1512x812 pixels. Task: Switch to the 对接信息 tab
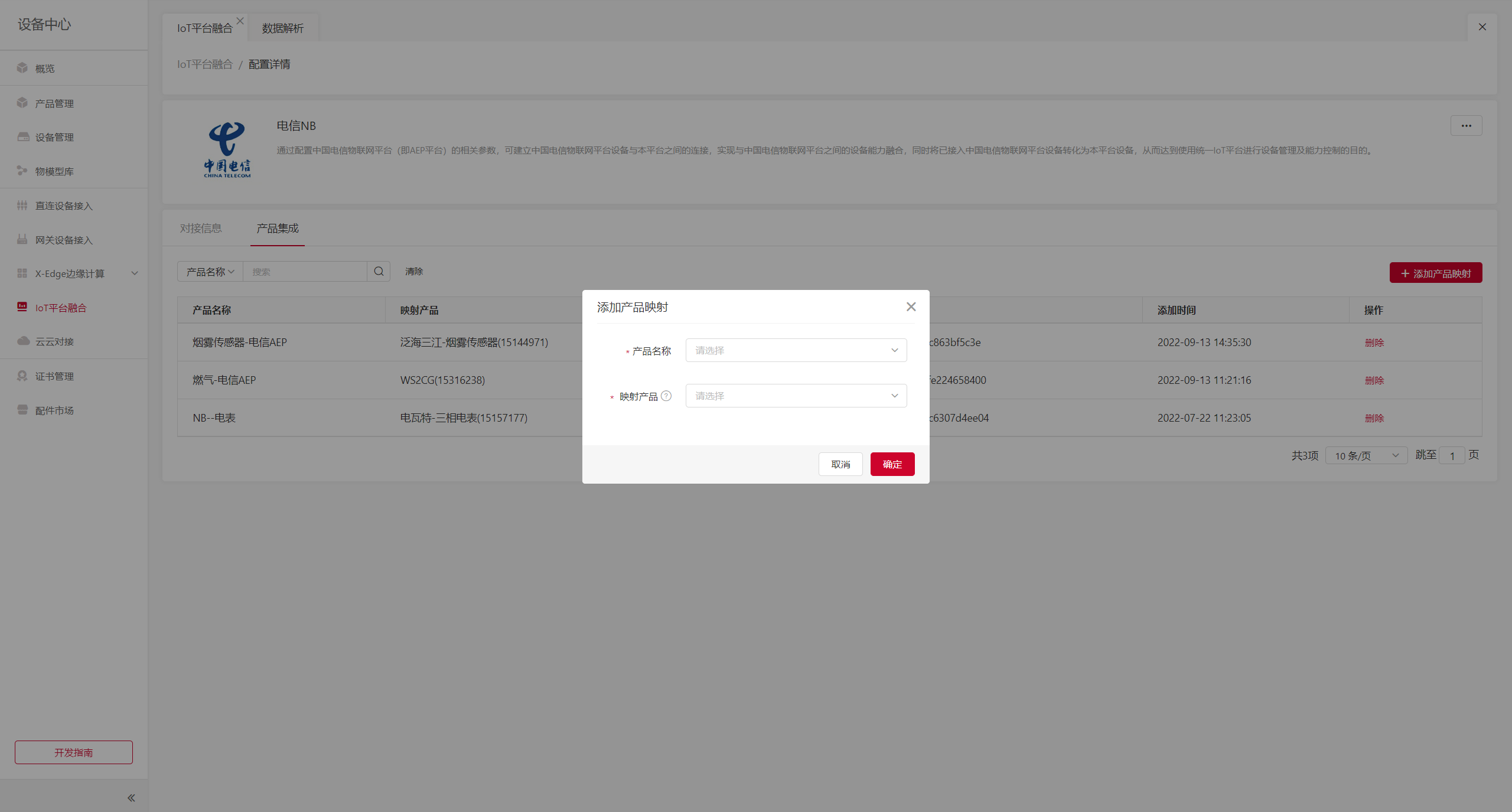(x=201, y=229)
